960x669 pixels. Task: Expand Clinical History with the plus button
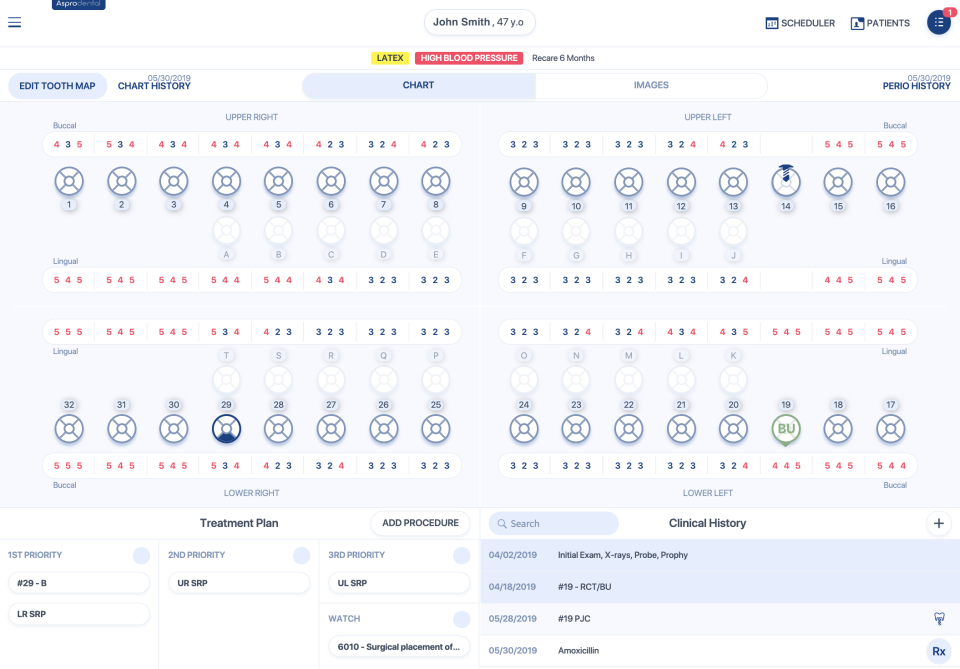tap(939, 522)
